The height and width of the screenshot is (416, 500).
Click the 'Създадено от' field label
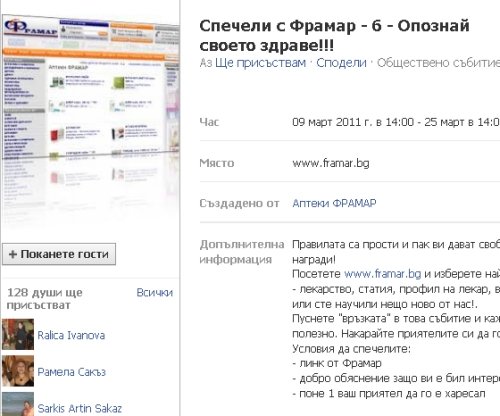pyautogui.click(x=239, y=203)
